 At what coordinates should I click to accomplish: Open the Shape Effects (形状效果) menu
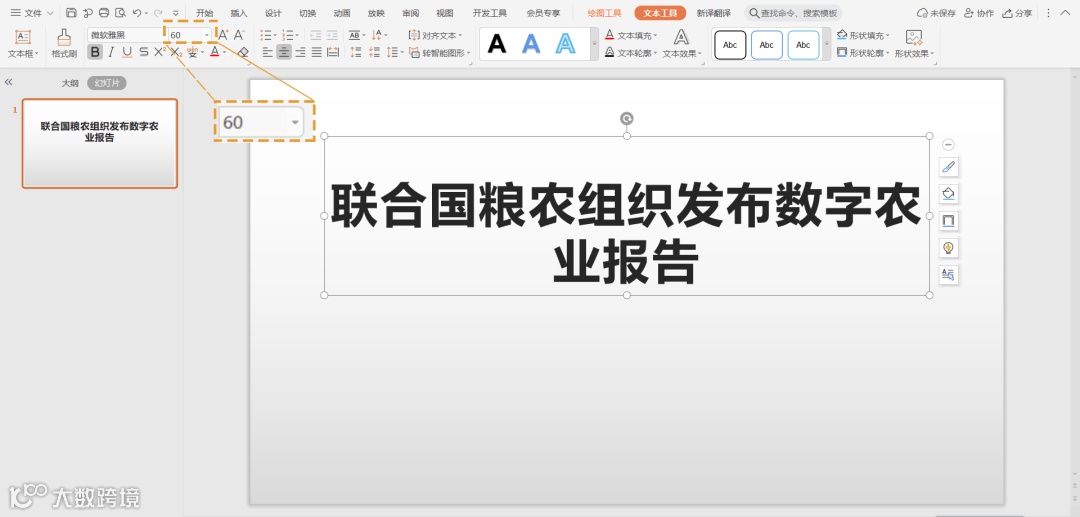[915, 44]
